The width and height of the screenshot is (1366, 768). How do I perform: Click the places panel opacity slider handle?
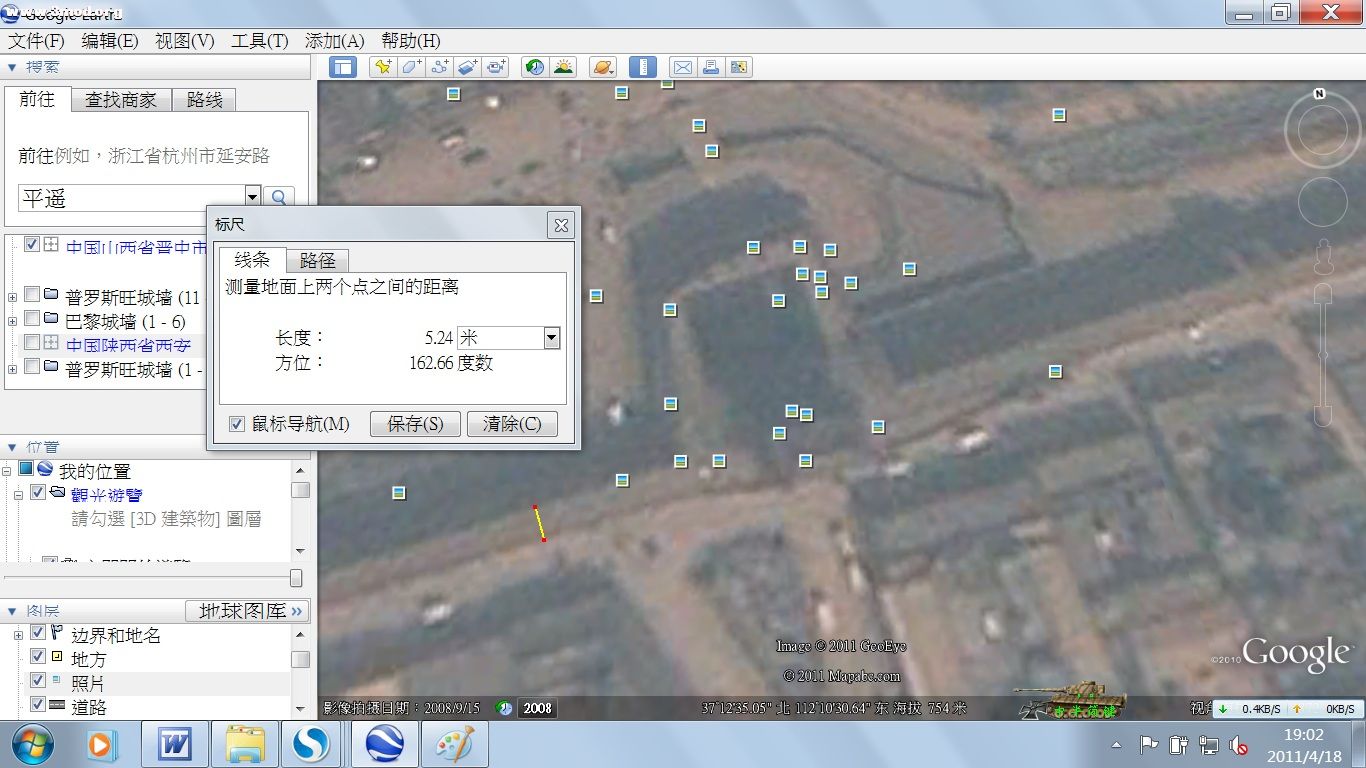296,578
